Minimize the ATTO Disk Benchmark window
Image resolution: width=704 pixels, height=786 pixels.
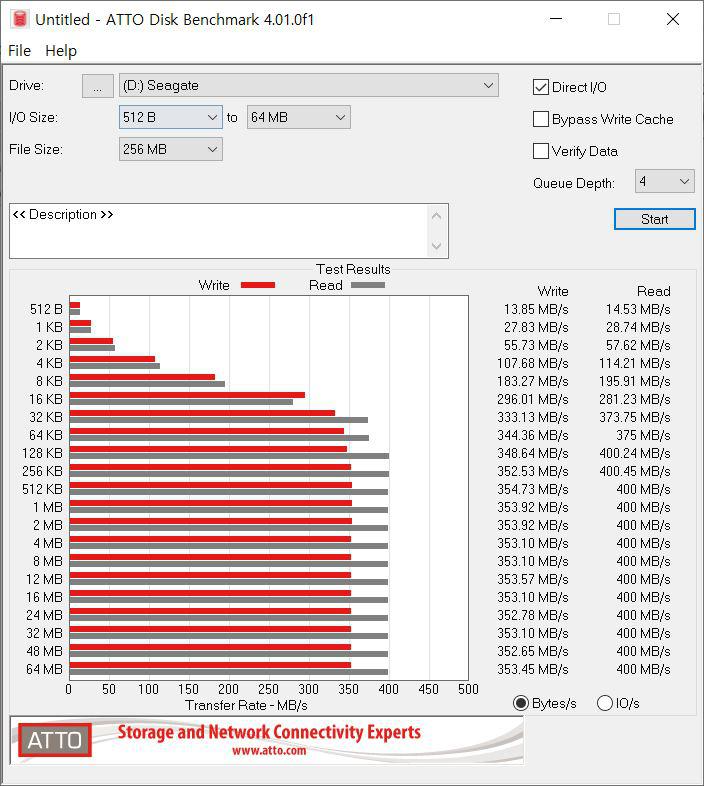(556, 19)
